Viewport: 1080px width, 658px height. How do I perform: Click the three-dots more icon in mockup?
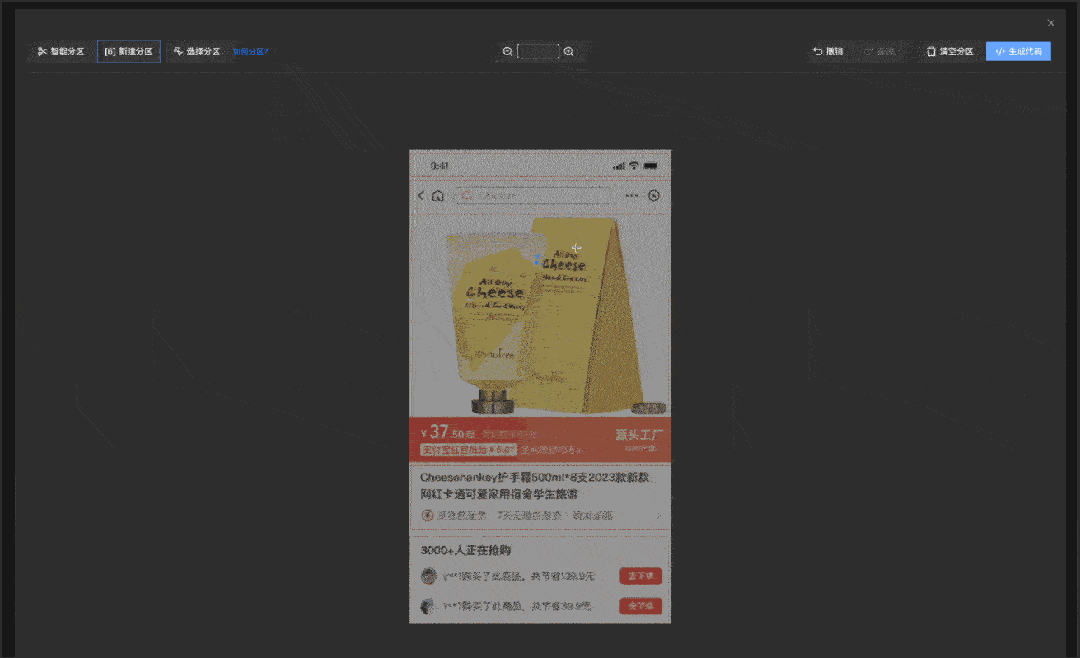coord(632,196)
